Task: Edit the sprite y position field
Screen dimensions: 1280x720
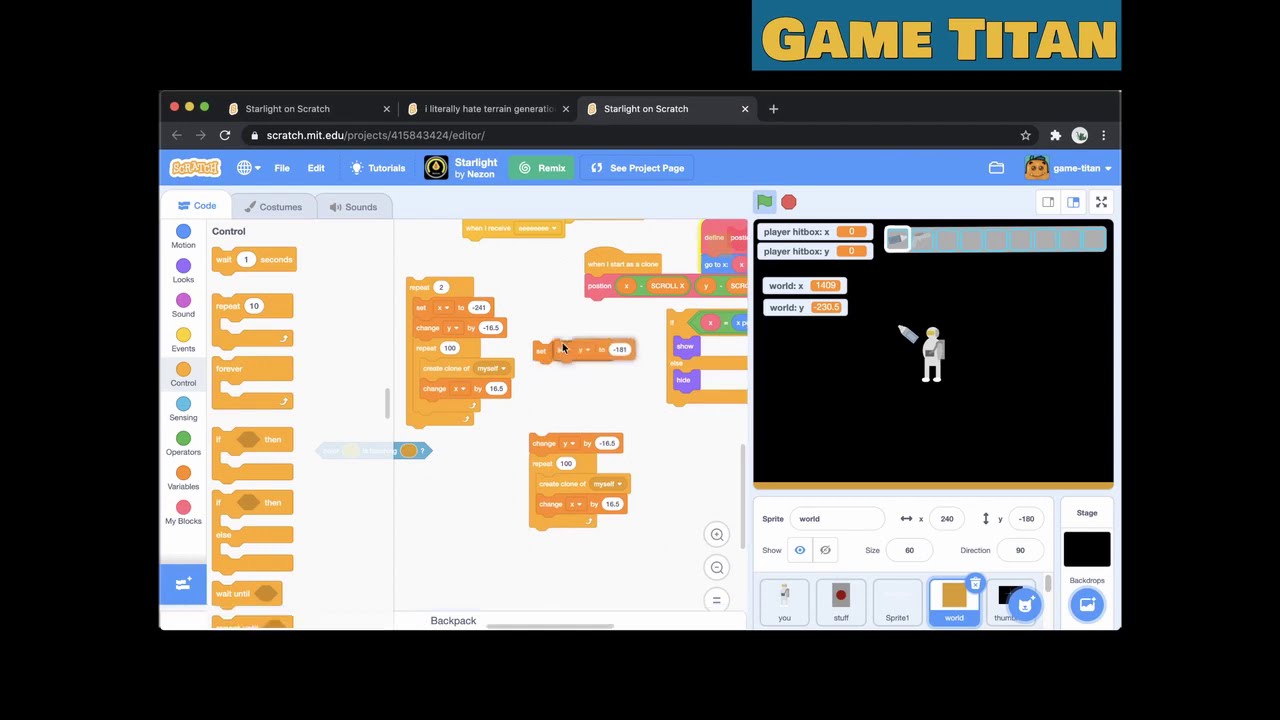Action: (1026, 519)
